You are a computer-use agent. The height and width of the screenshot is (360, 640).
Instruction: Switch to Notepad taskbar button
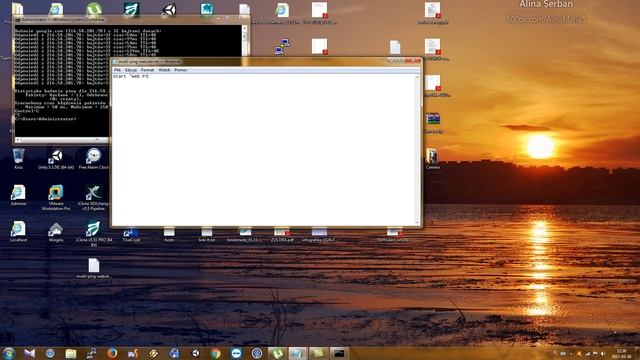point(298,353)
